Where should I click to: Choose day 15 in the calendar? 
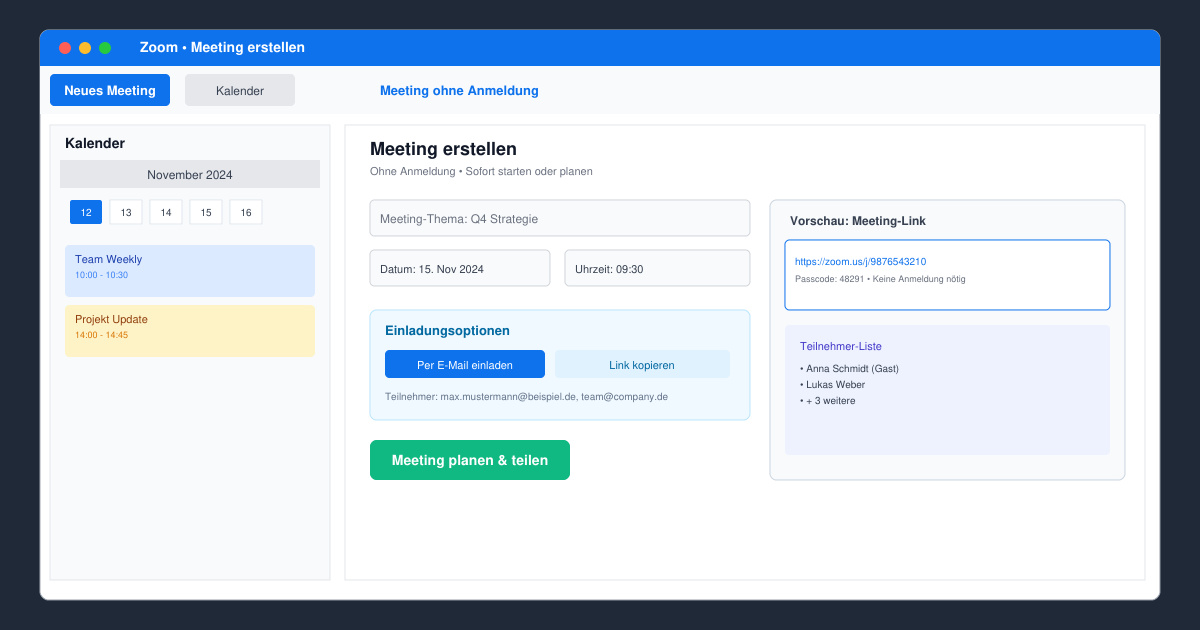coord(206,212)
